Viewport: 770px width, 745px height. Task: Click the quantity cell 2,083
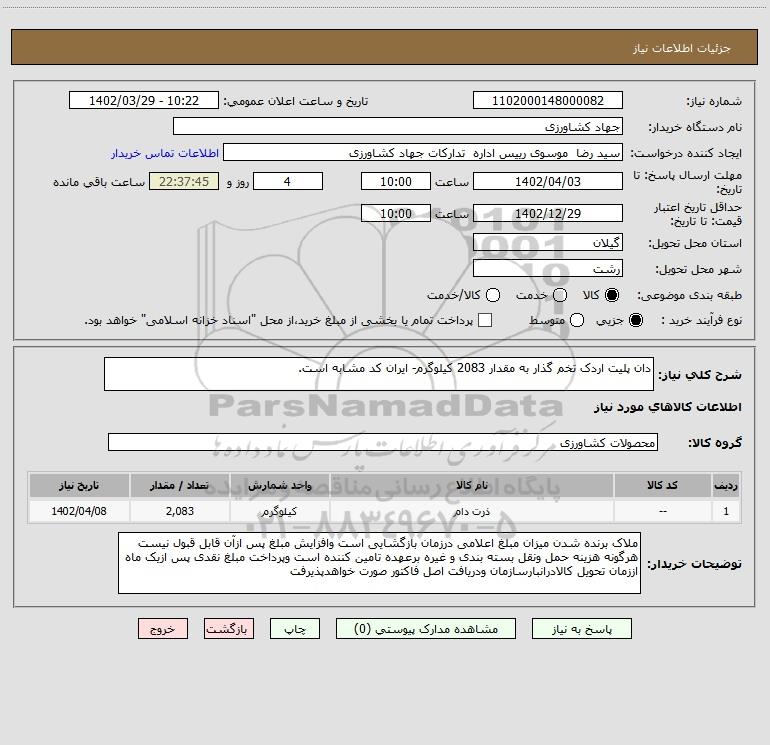point(180,511)
